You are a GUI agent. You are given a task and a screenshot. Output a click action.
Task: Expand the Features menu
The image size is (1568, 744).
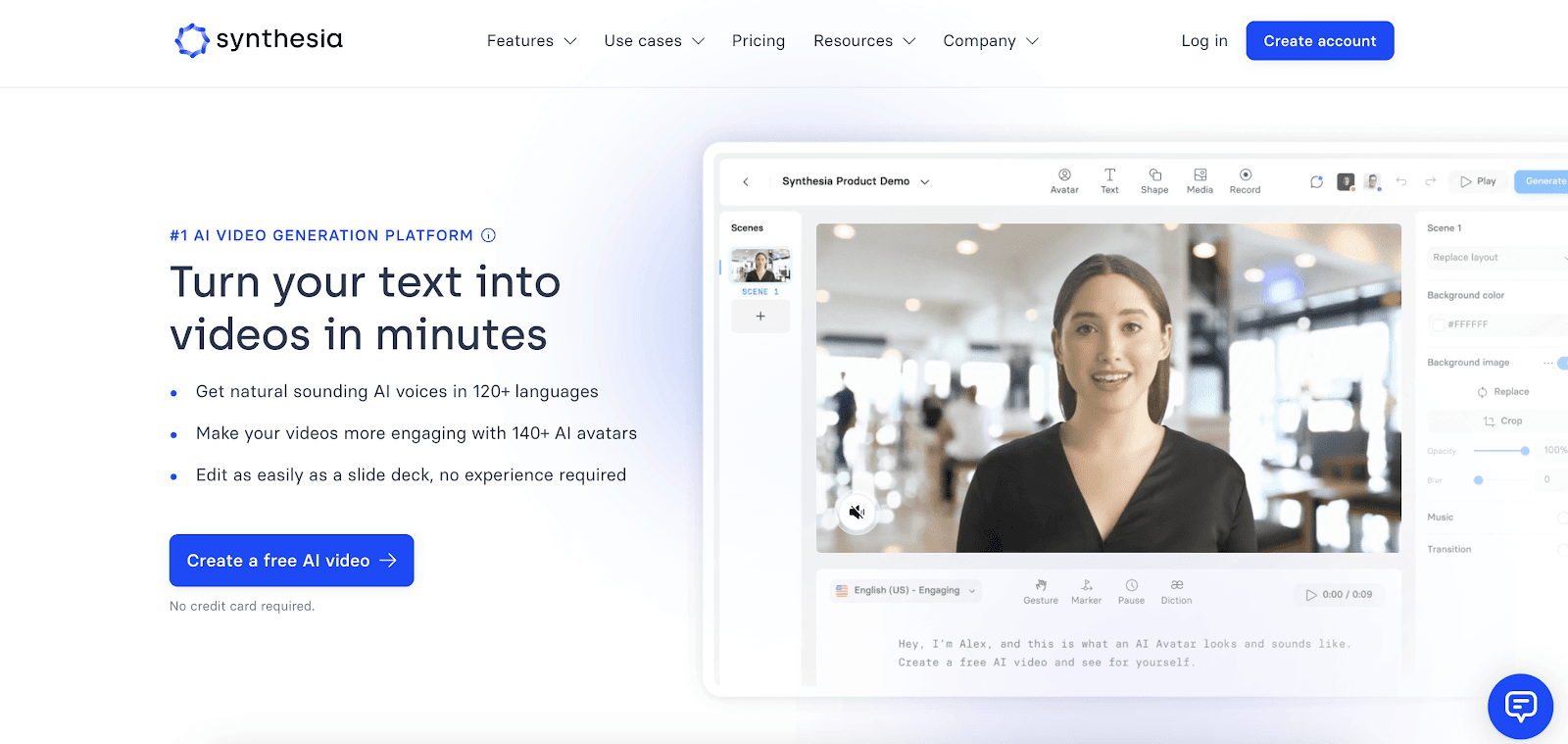click(x=531, y=41)
